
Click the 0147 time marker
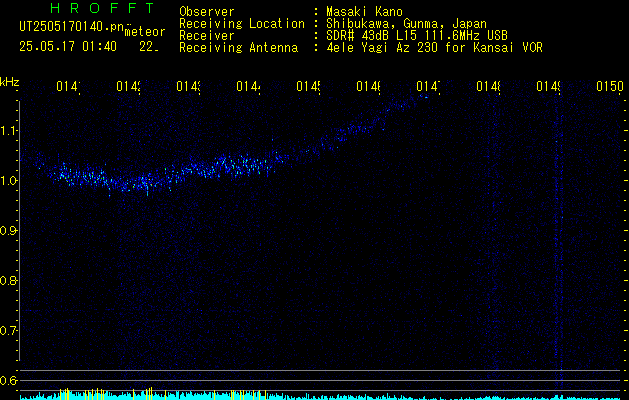pos(428,87)
